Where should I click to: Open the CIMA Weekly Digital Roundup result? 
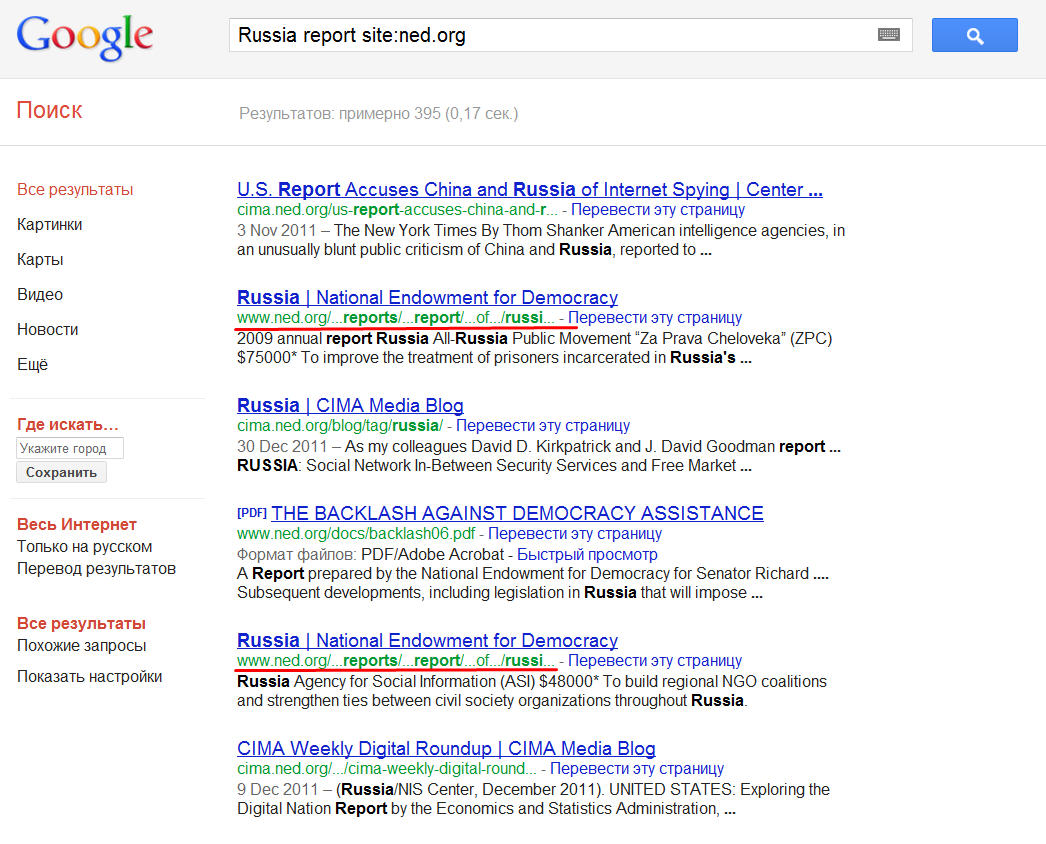(446, 749)
